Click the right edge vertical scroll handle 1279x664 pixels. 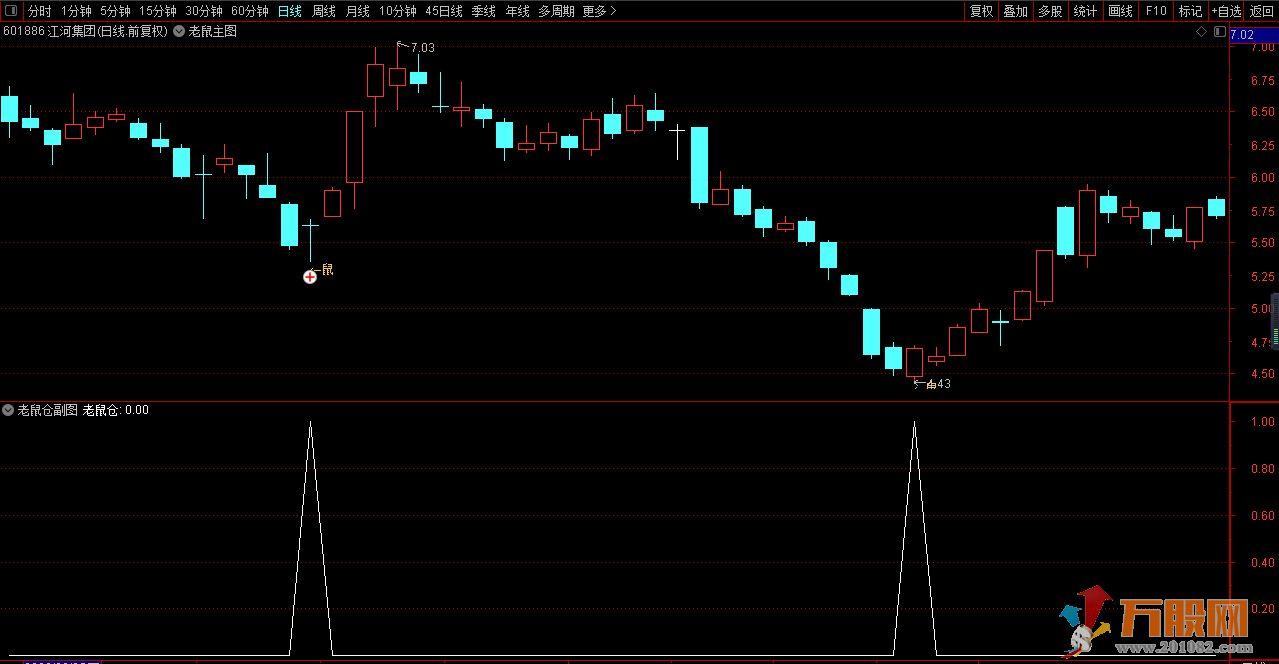tap(1275, 322)
